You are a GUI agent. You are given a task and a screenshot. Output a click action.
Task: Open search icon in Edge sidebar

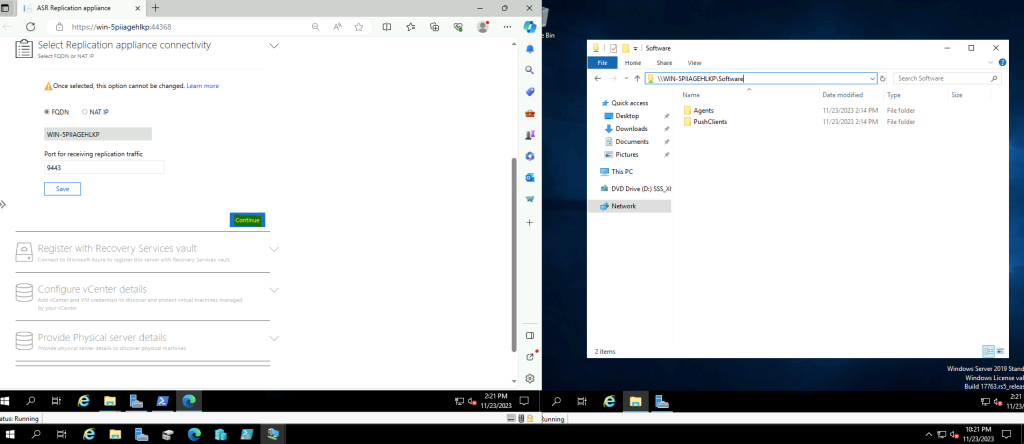[530, 70]
